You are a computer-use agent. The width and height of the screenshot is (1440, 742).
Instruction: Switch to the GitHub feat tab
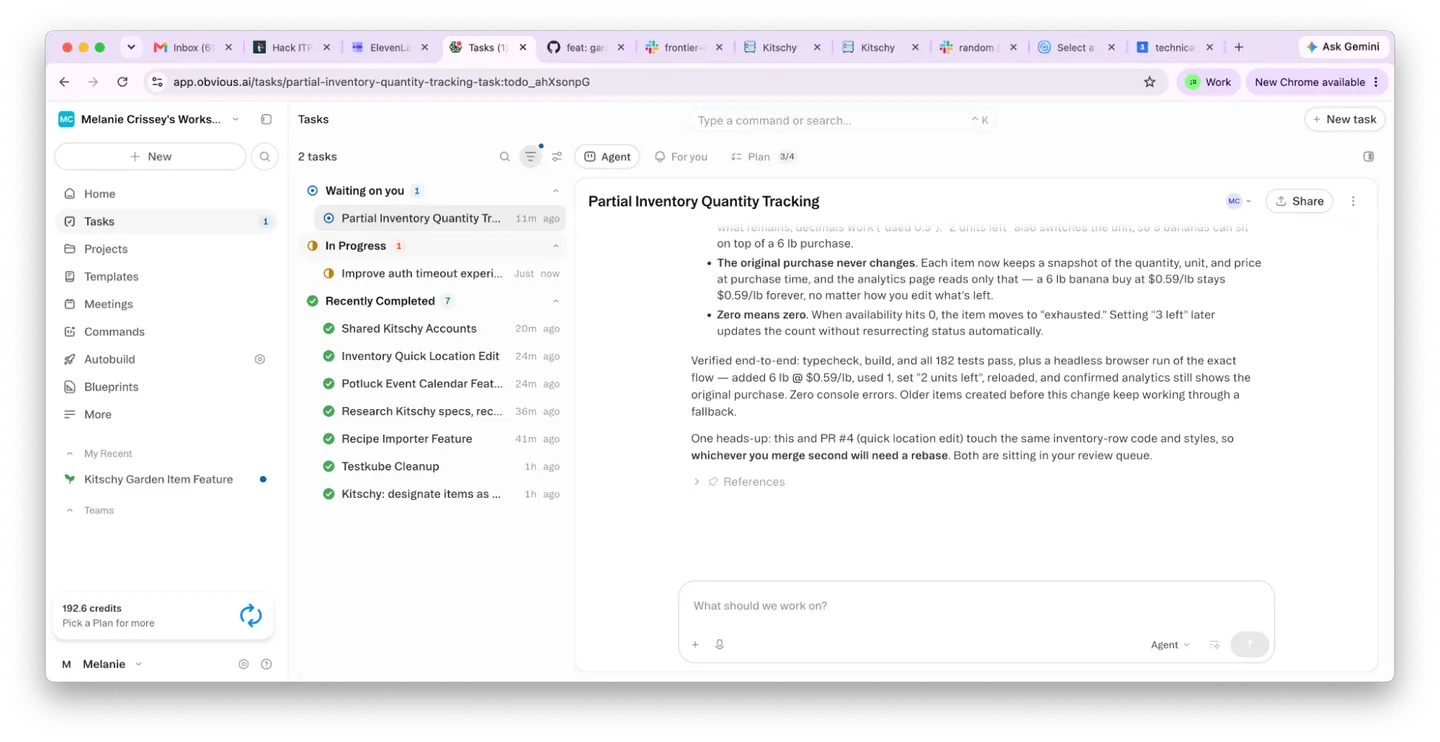pyautogui.click(x=588, y=47)
